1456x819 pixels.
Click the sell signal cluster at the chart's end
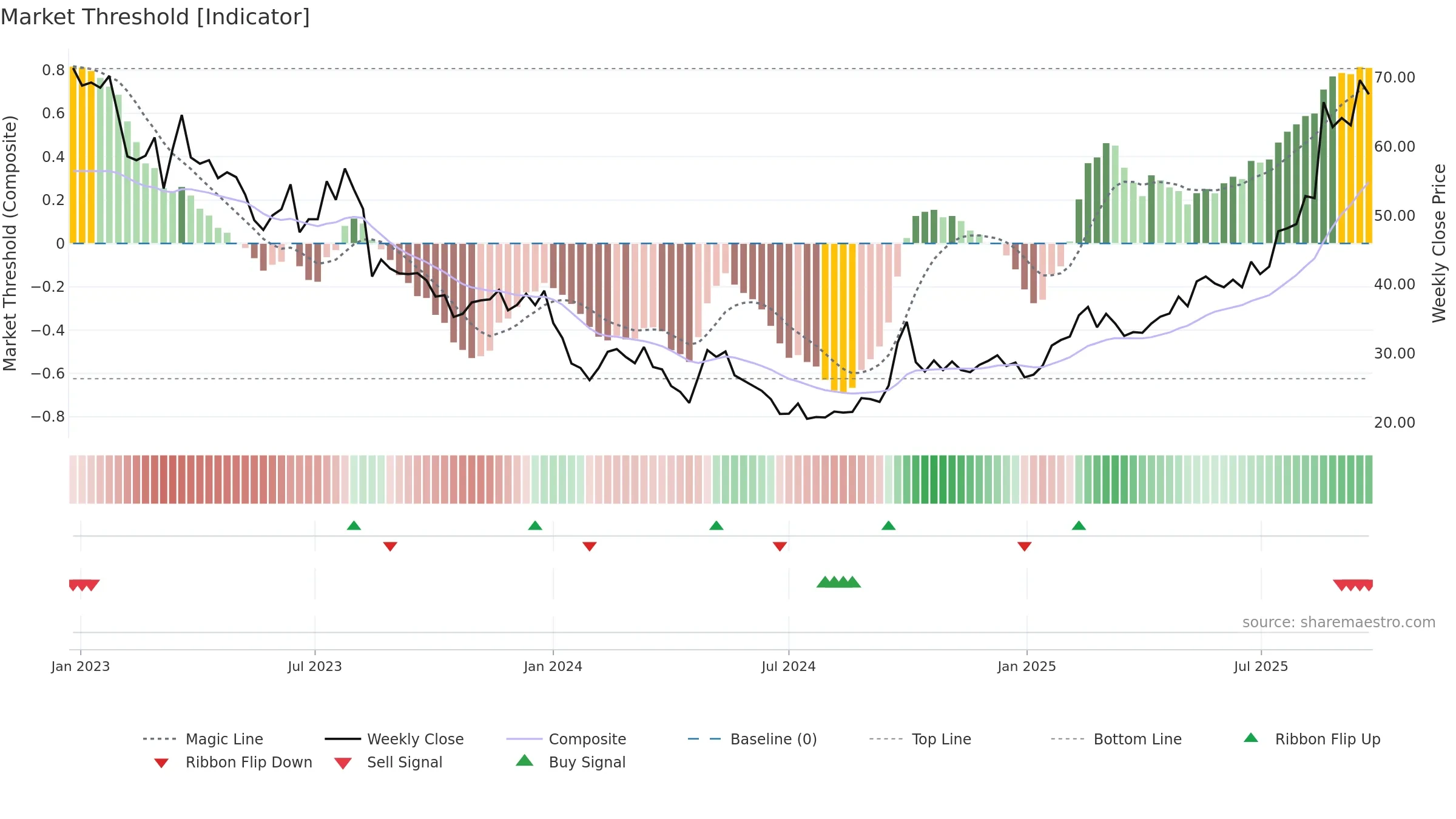click(1353, 585)
